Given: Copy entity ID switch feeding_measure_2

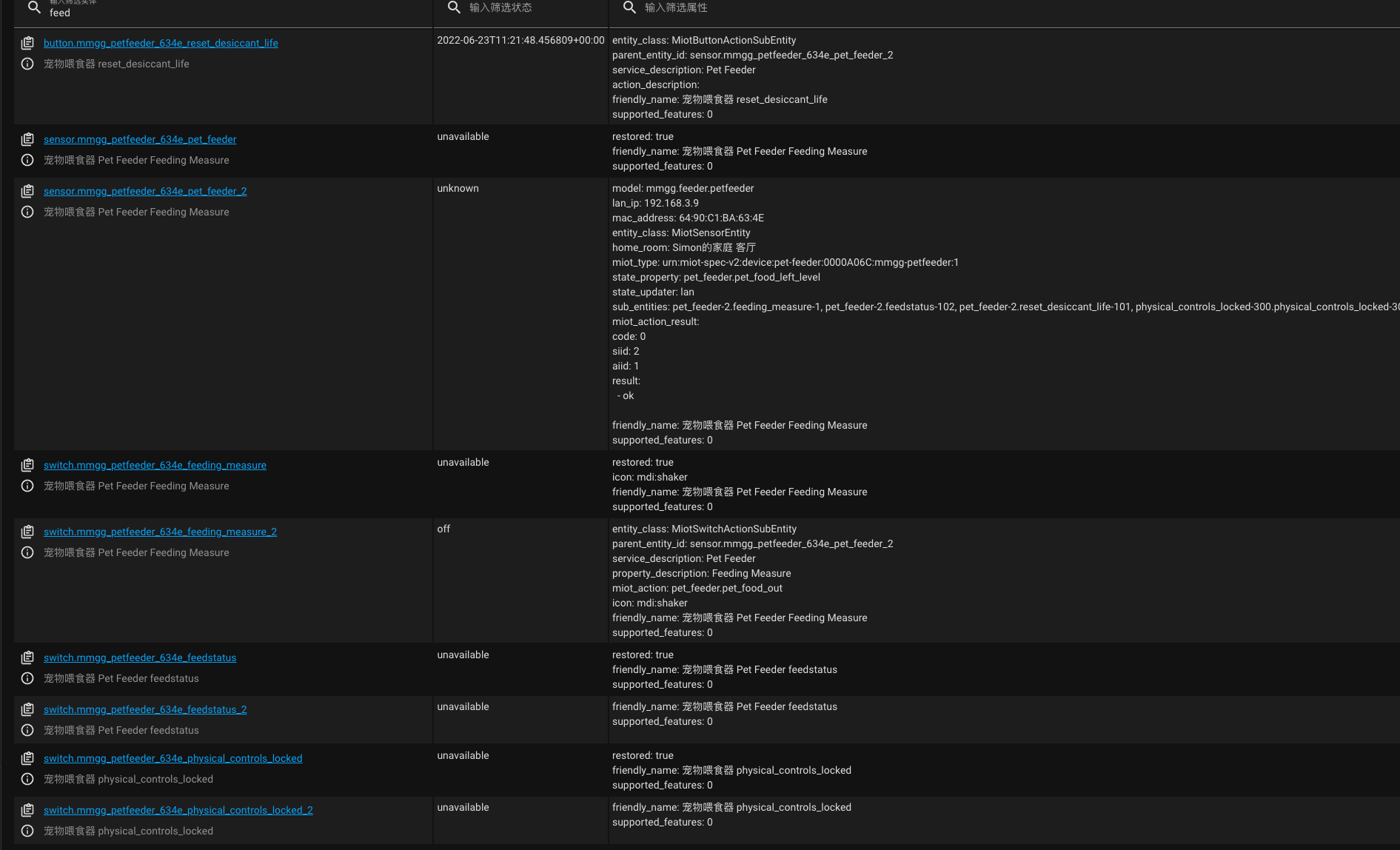Looking at the screenshot, I should pos(27,532).
